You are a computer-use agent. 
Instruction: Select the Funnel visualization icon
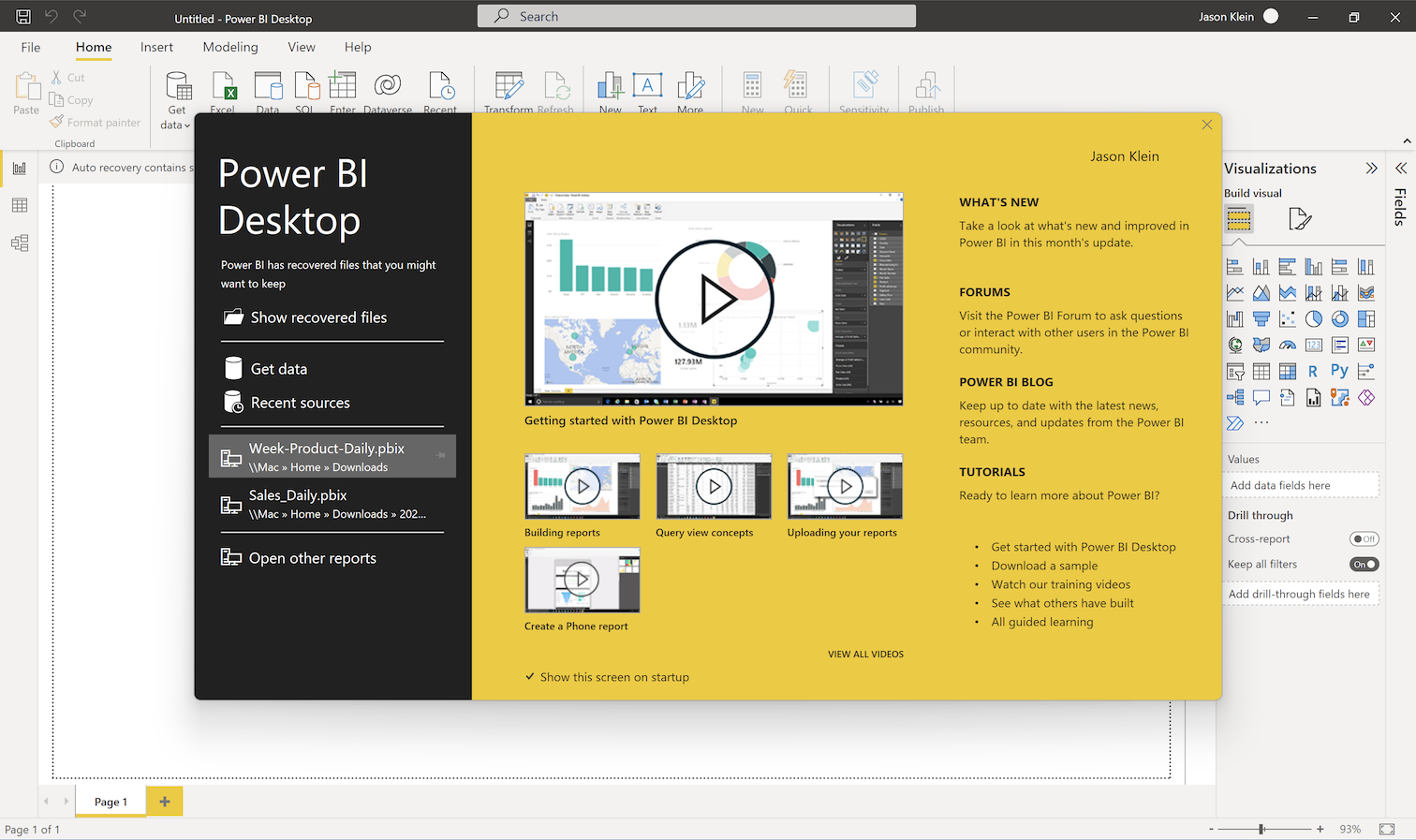click(1261, 319)
